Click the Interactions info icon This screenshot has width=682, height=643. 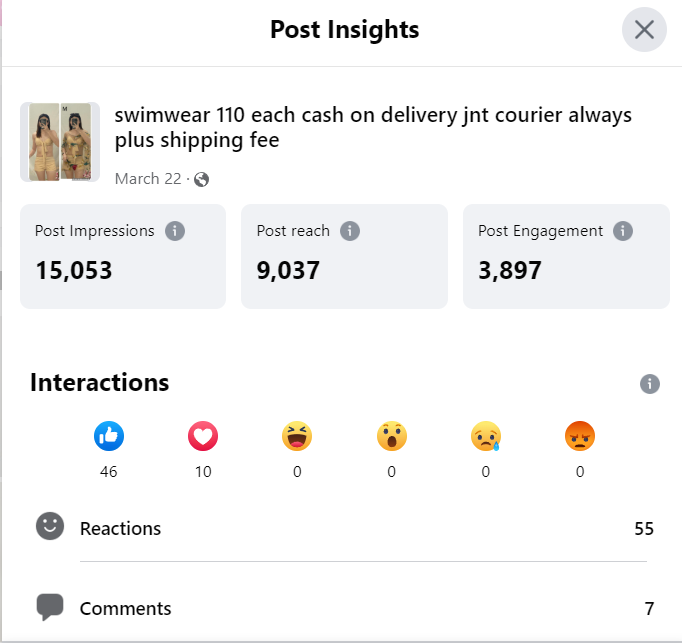[650, 384]
